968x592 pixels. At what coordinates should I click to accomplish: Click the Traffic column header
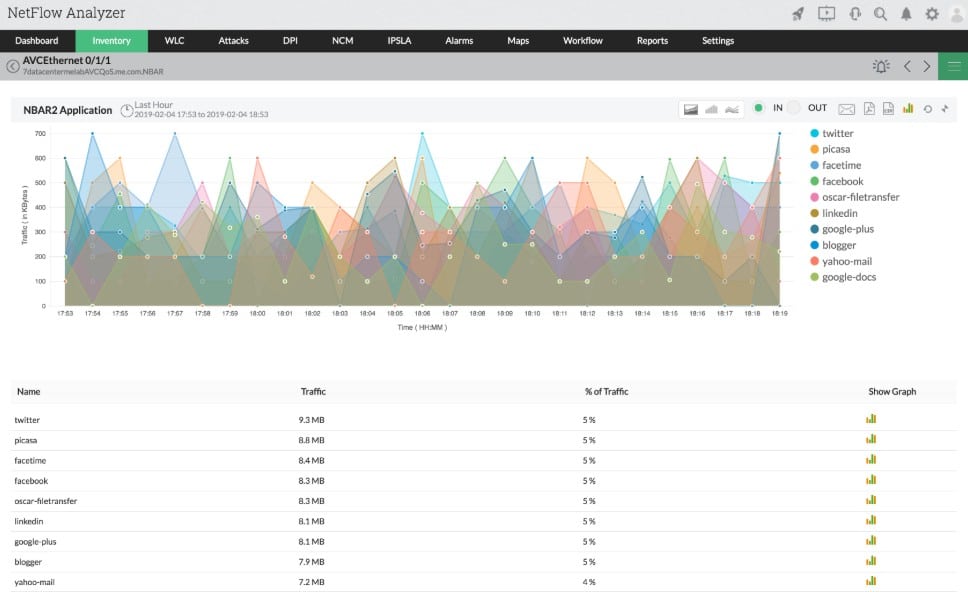[x=313, y=391]
